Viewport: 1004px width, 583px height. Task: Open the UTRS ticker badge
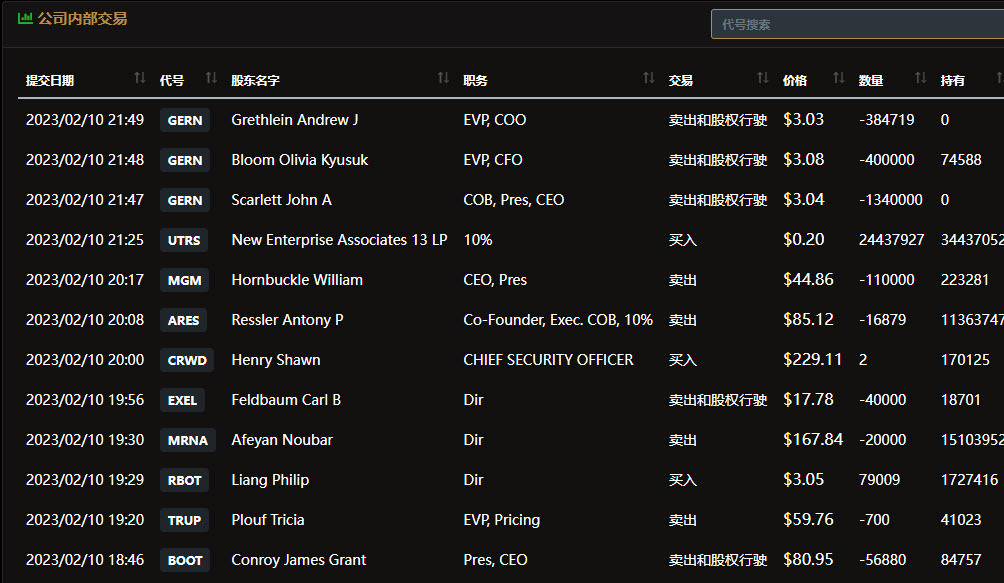[184, 240]
